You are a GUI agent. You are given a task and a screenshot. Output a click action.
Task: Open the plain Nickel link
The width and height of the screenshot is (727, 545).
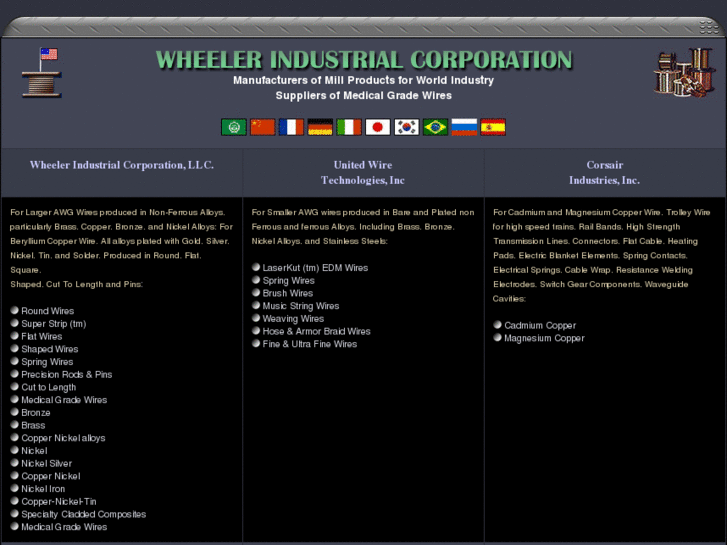point(34,451)
